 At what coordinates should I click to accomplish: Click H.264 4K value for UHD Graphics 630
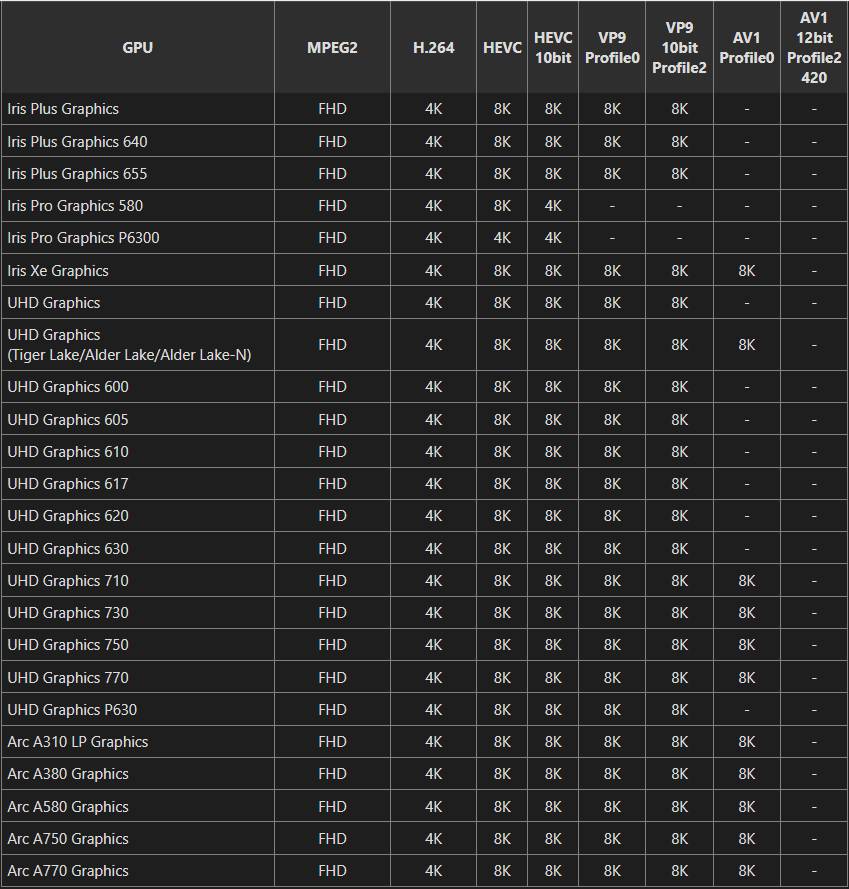click(x=433, y=549)
